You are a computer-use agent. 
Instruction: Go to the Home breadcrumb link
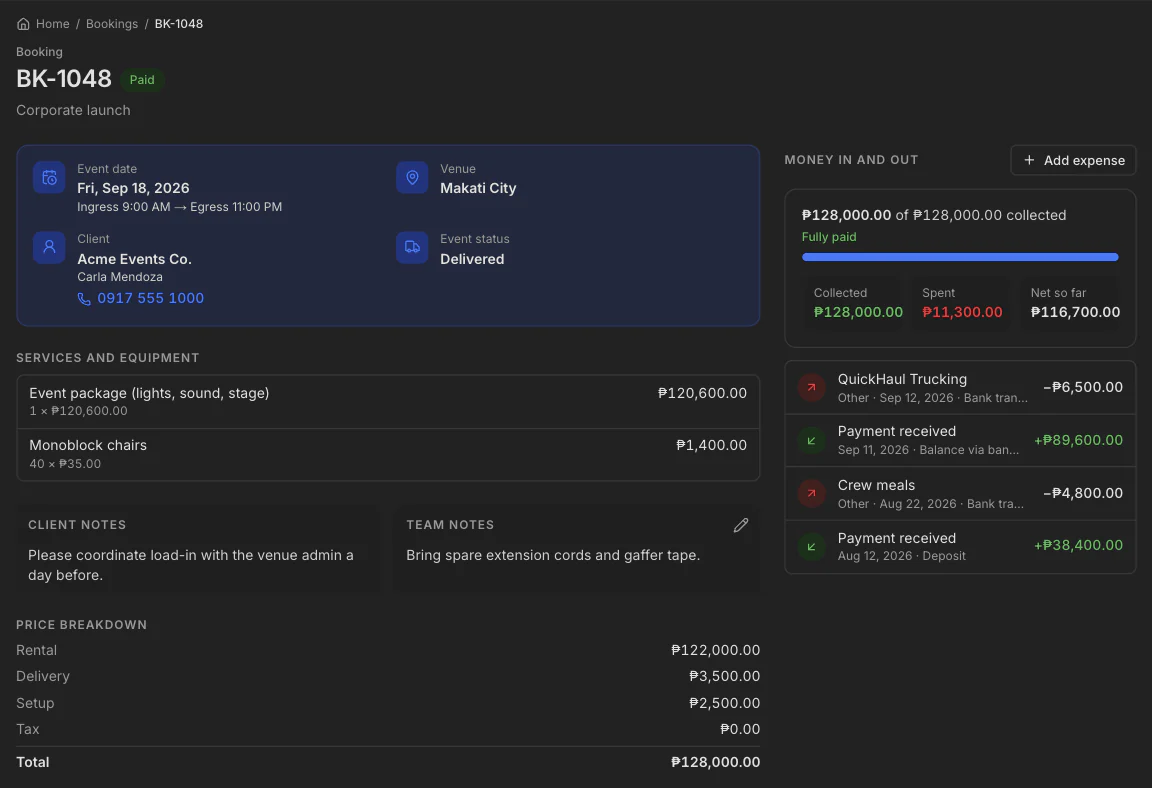click(x=53, y=24)
